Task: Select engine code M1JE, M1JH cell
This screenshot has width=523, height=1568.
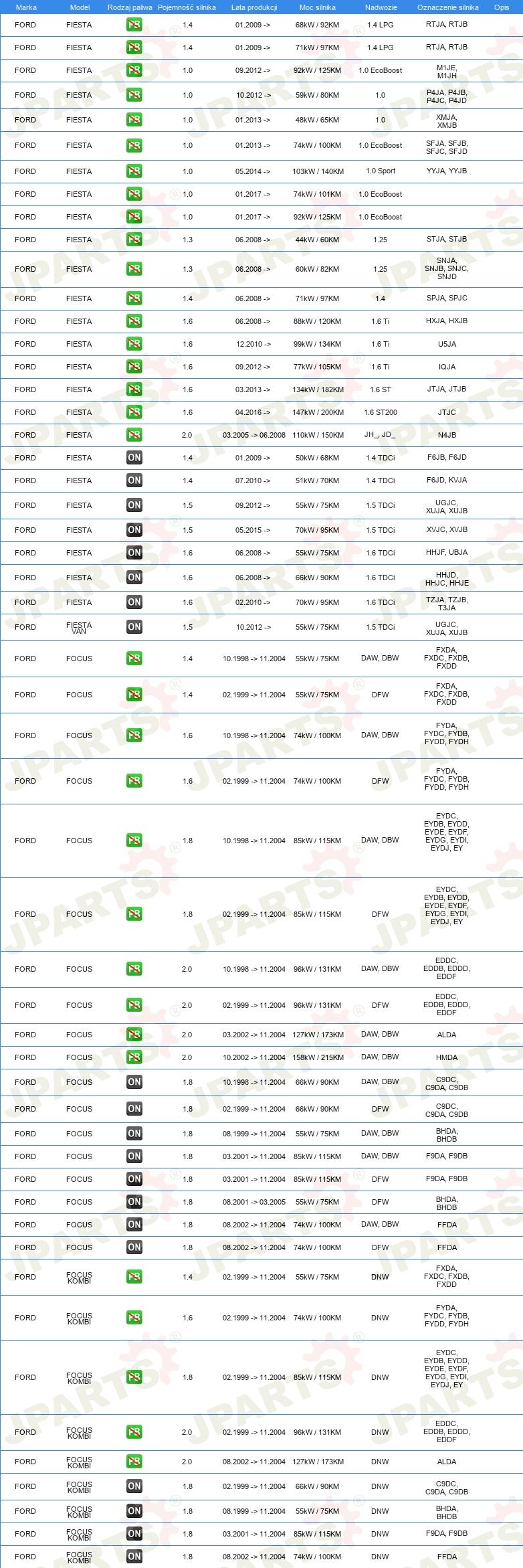Action: [447, 72]
